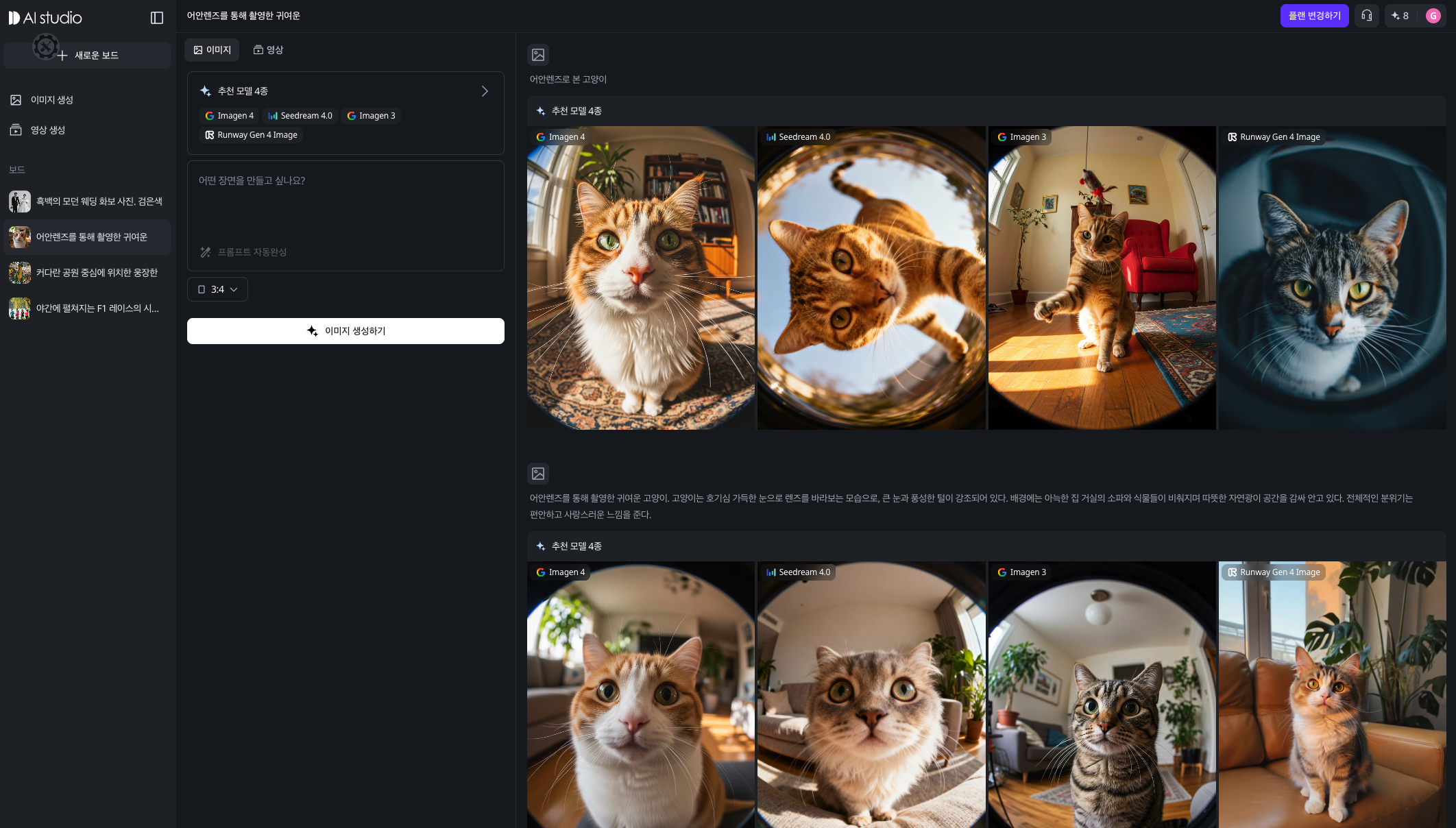Click the image icon above 어안렌즈로 본 고양이
1456x828 pixels.
click(x=538, y=55)
